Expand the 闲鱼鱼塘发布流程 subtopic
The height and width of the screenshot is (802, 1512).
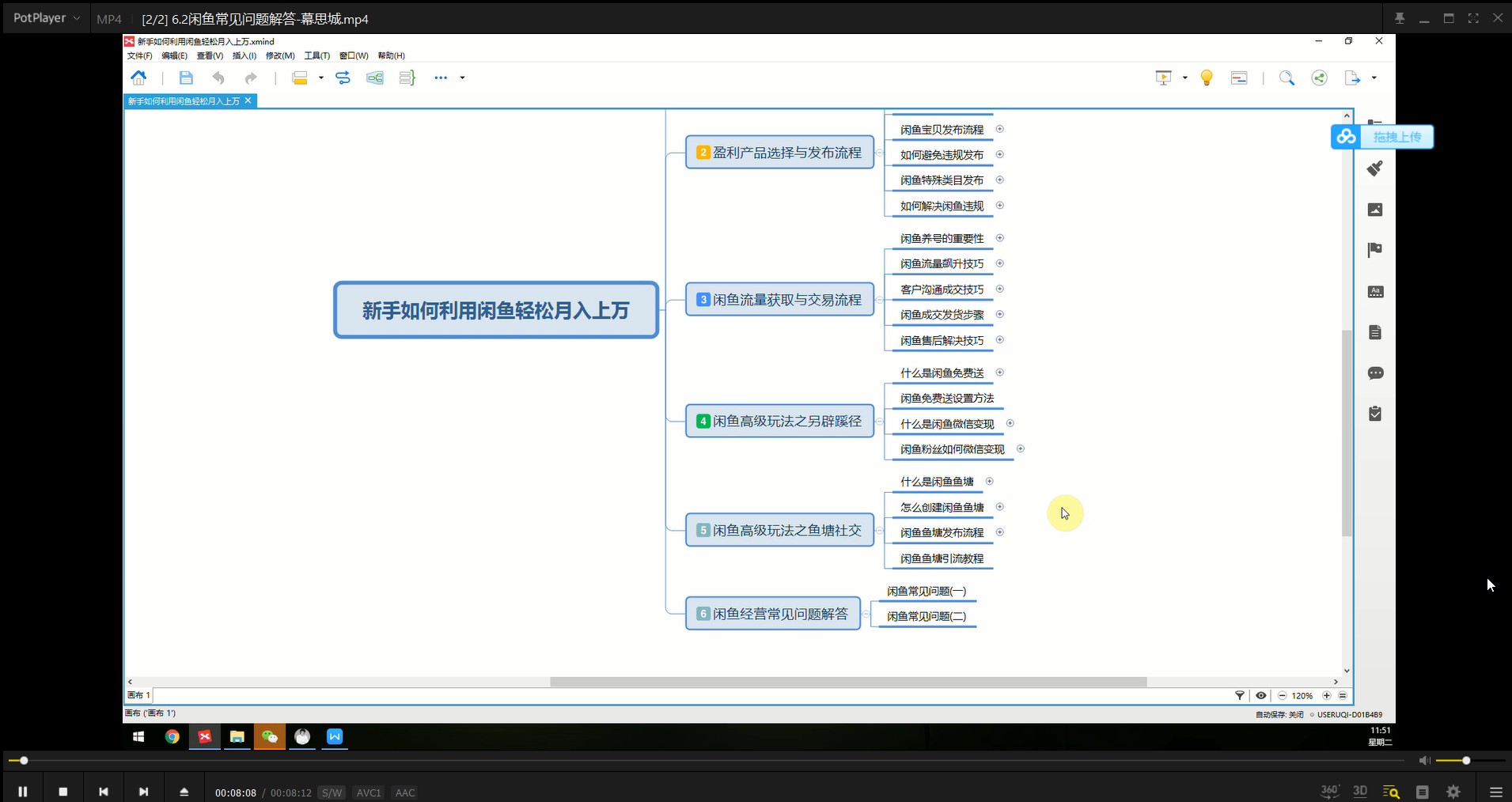[999, 532]
